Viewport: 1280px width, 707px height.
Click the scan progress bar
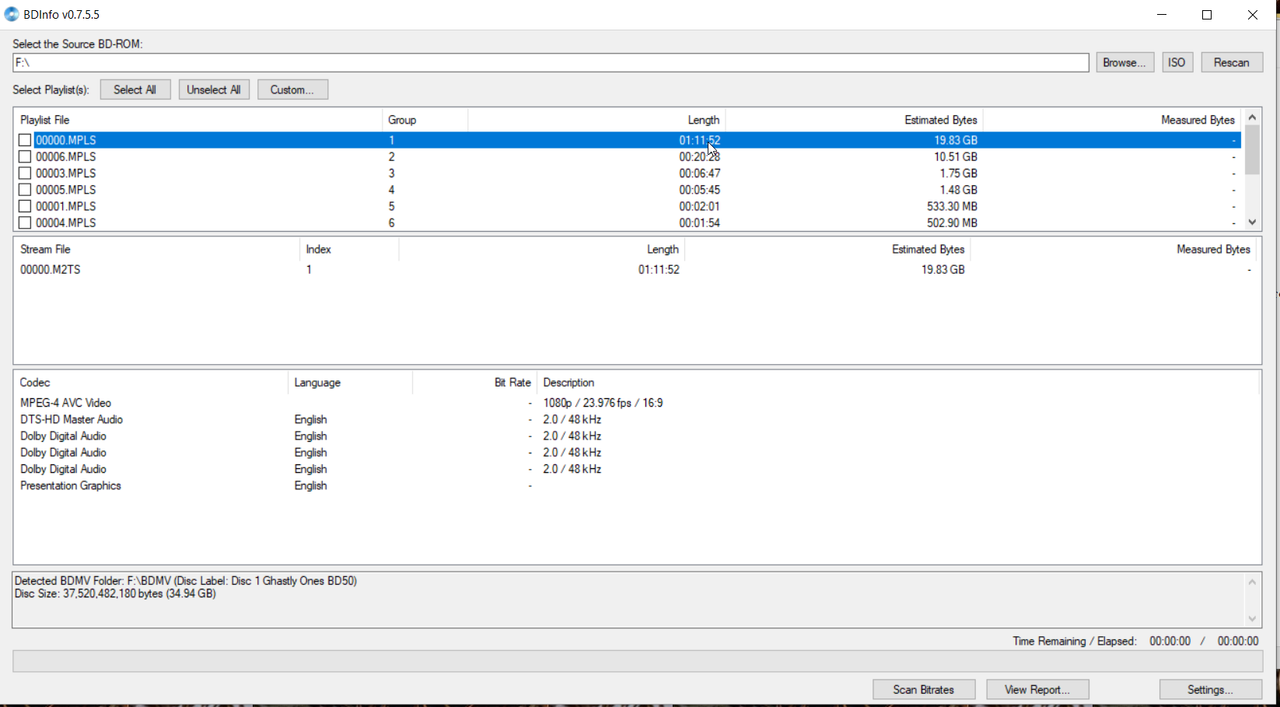pos(638,661)
